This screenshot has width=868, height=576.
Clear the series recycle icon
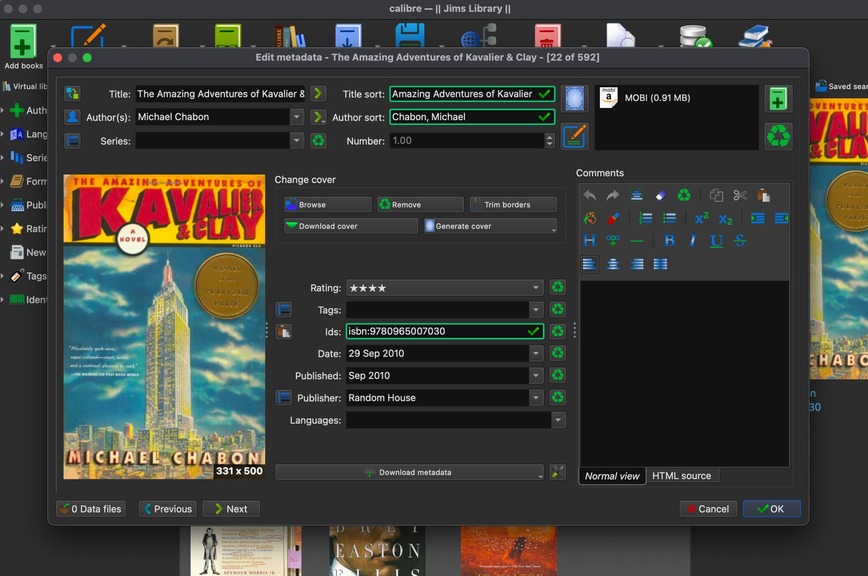point(318,141)
